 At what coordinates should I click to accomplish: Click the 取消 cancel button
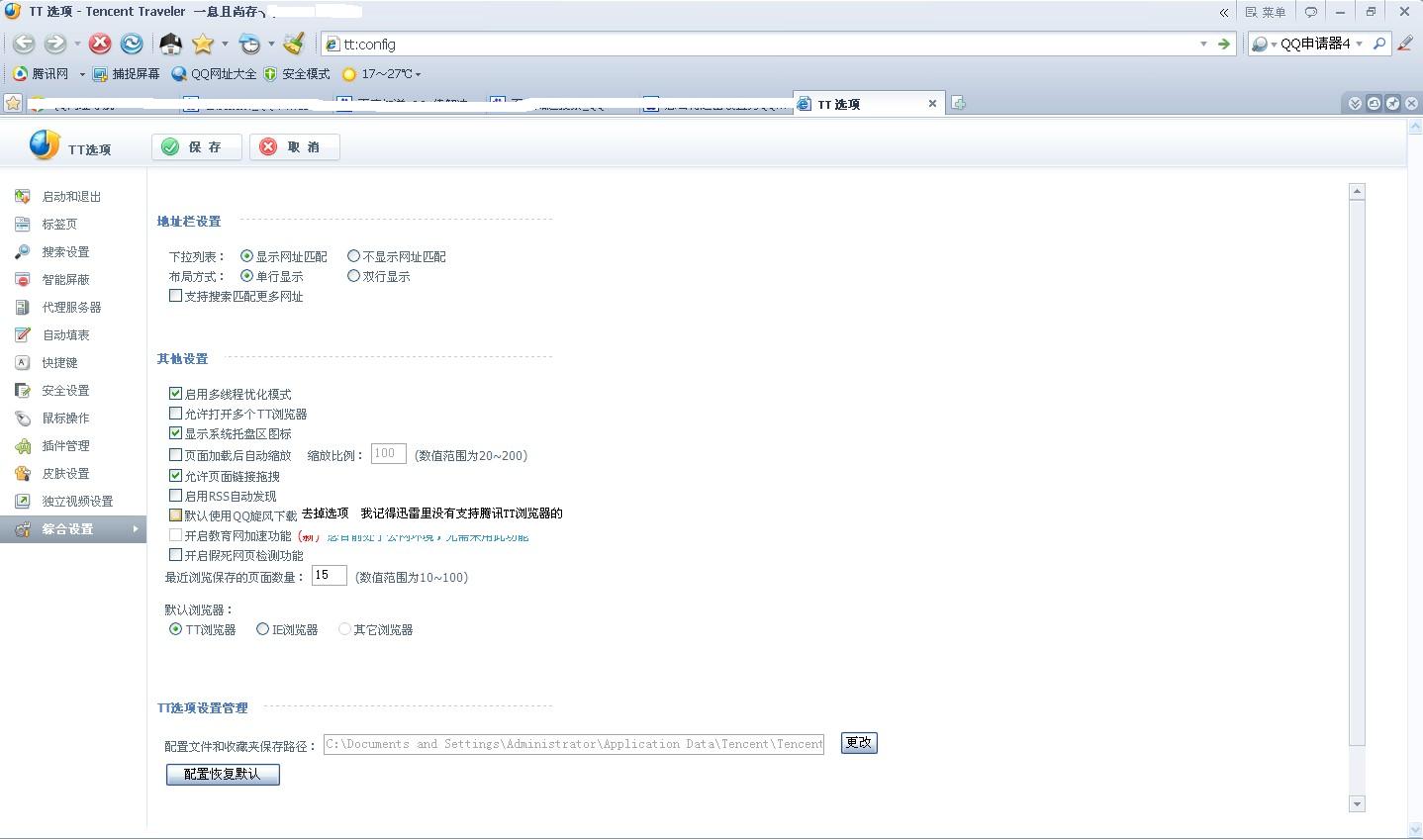pyautogui.click(x=294, y=146)
